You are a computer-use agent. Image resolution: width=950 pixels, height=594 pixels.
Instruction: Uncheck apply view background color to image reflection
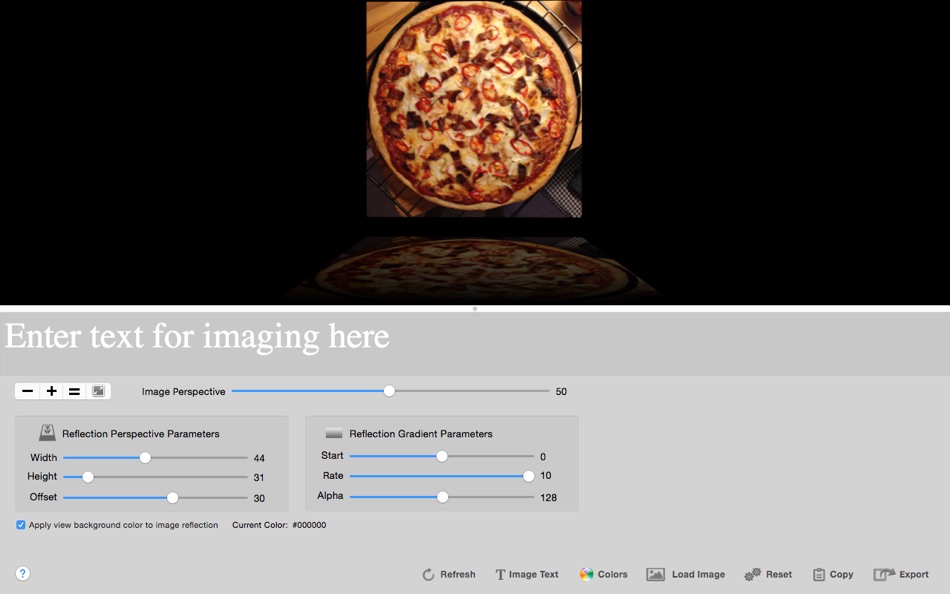tap(20, 524)
